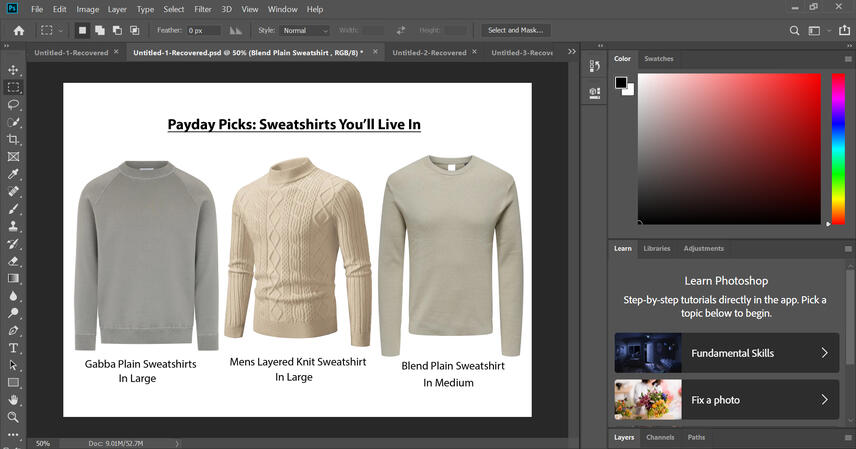Choose New Selection mode

(x=82, y=31)
